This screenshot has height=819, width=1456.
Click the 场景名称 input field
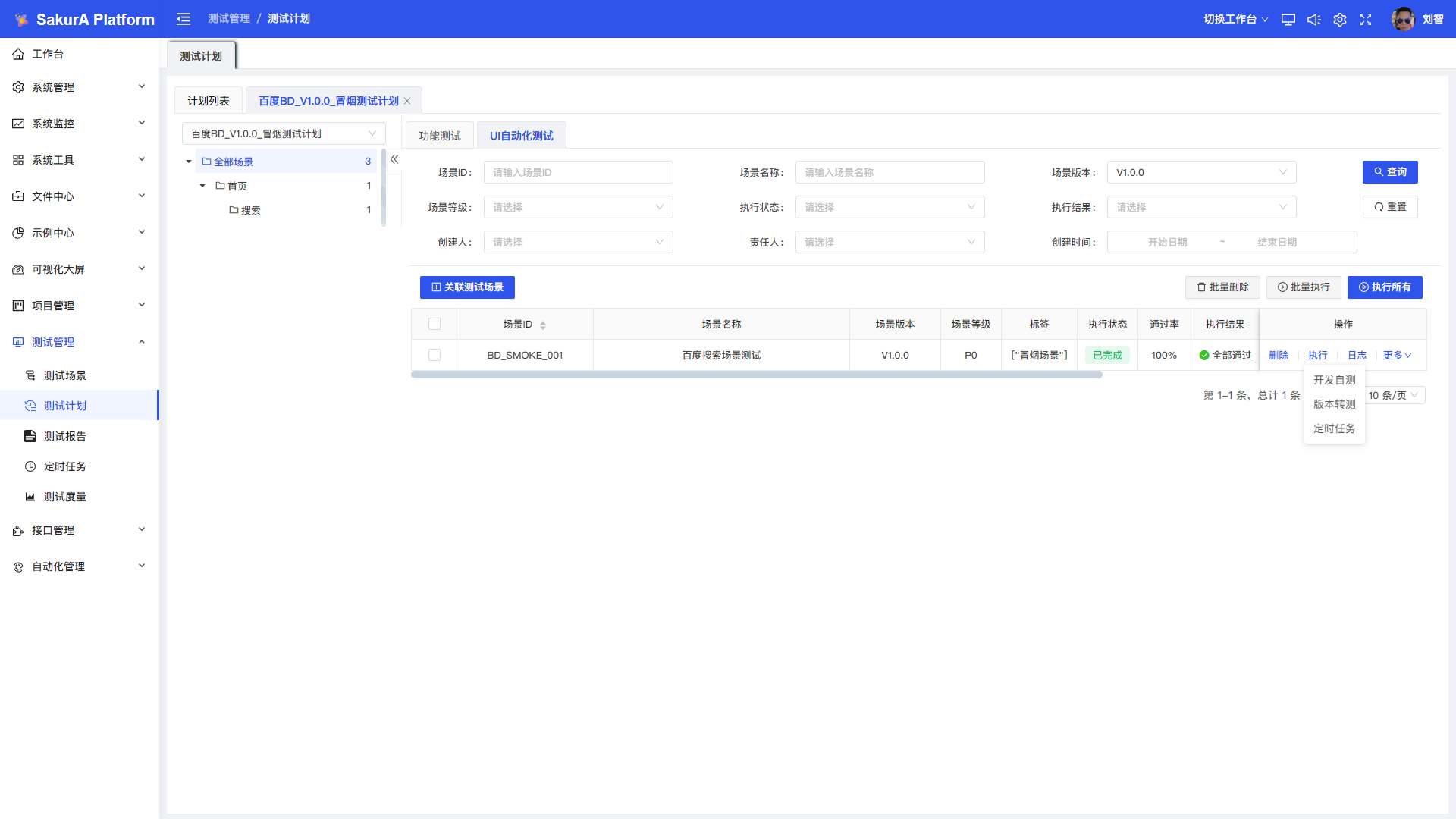(x=890, y=172)
